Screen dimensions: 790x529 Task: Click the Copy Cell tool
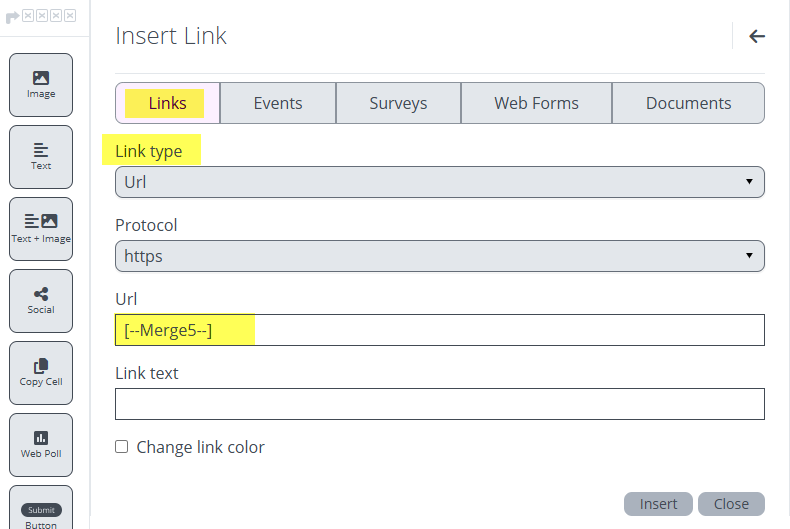pyautogui.click(x=41, y=372)
